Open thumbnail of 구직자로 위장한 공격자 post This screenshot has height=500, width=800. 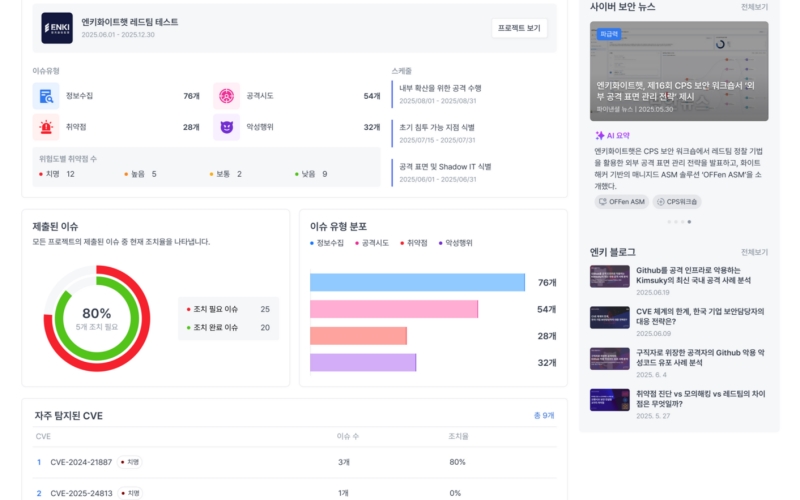click(610, 359)
